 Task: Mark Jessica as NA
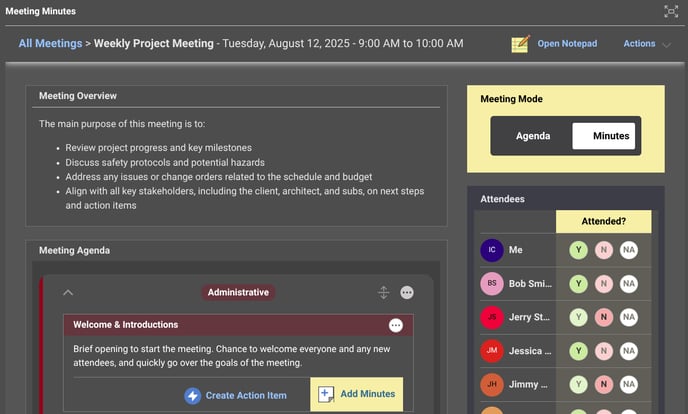tap(629, 351)
